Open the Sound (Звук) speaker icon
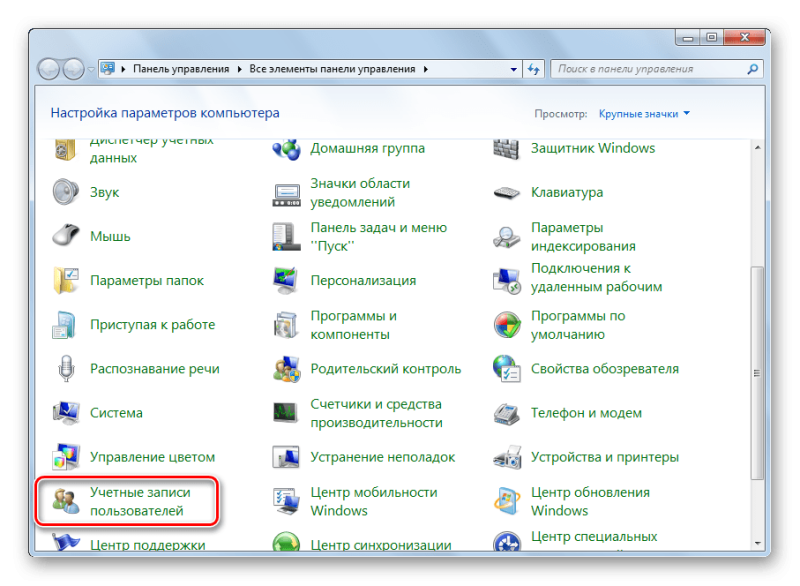The height and width of the screenshot is (586, 800). [x=66, y=192]
